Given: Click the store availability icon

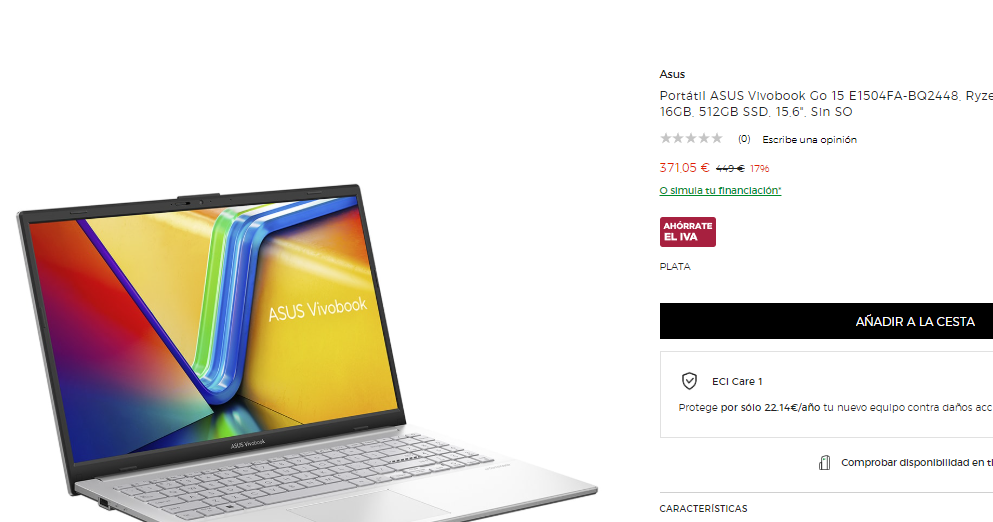Looking at the screenshot, I should 825,463.
